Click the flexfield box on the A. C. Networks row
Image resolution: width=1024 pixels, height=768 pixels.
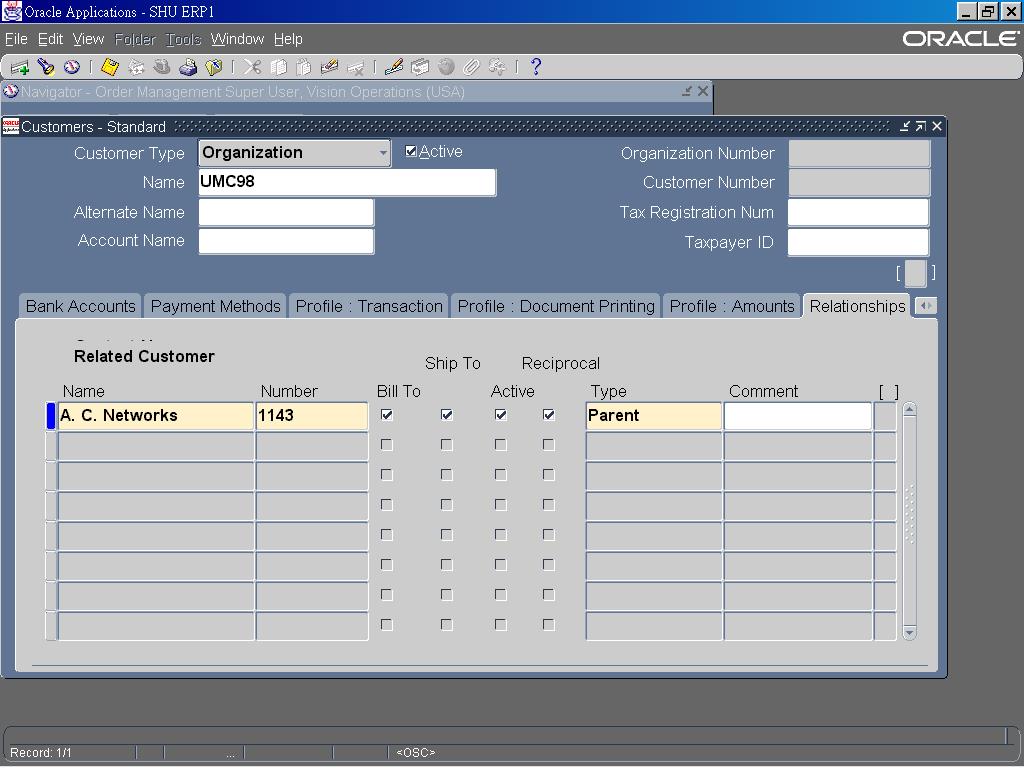tap(885, 416)
